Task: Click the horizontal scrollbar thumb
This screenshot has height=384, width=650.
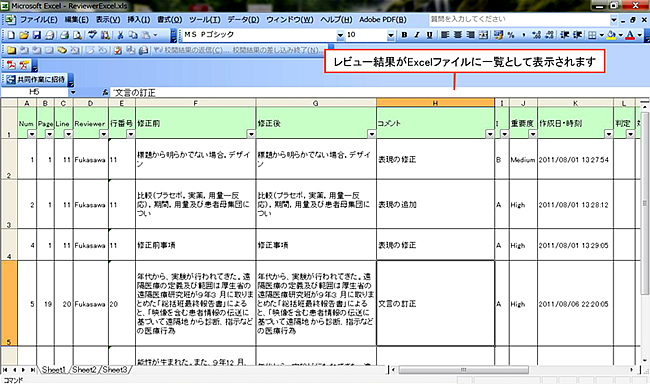Action: tap(463, 369)
